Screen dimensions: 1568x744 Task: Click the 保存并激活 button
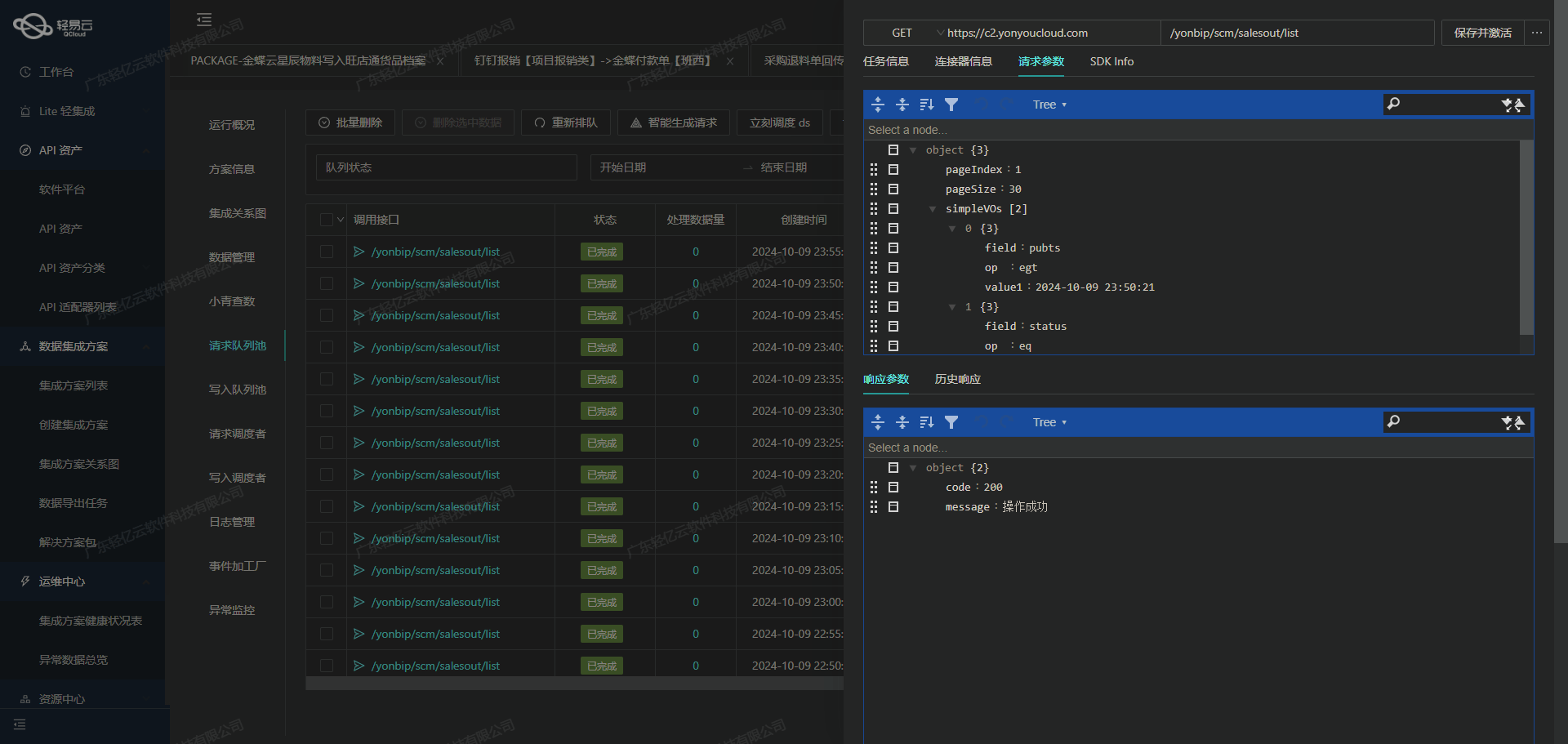coord(1483,33)
